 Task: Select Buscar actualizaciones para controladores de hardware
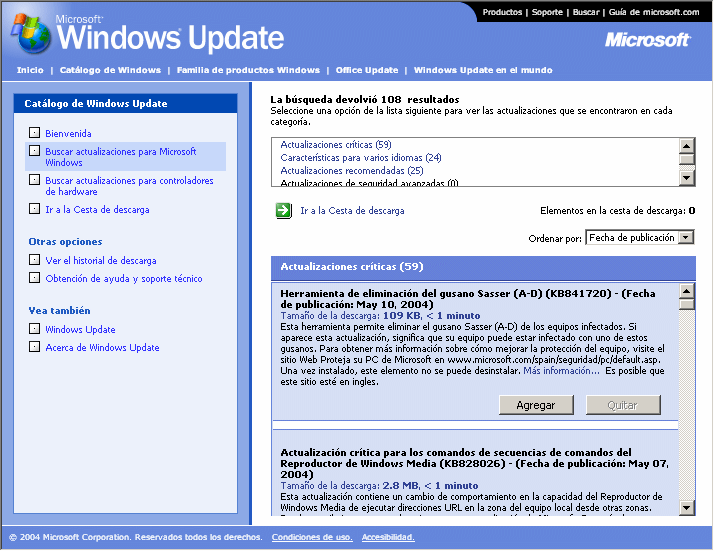coord(129,186)
